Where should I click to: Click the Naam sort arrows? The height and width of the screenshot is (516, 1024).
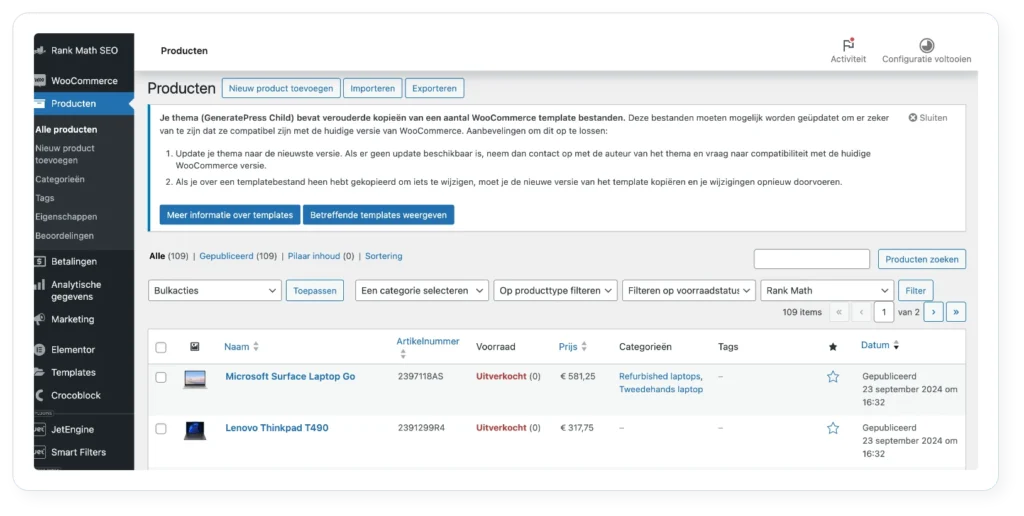[x=256, y=347]
